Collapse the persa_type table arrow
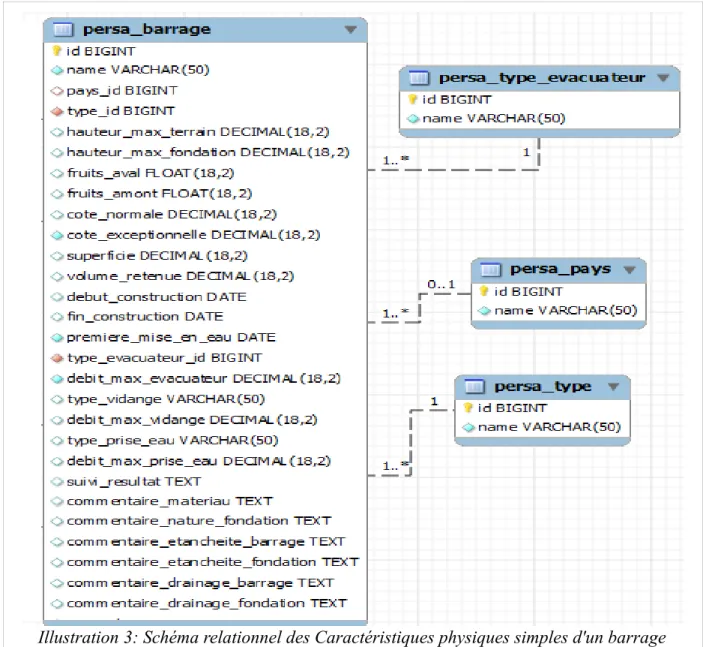 click(x=613, y=387)
